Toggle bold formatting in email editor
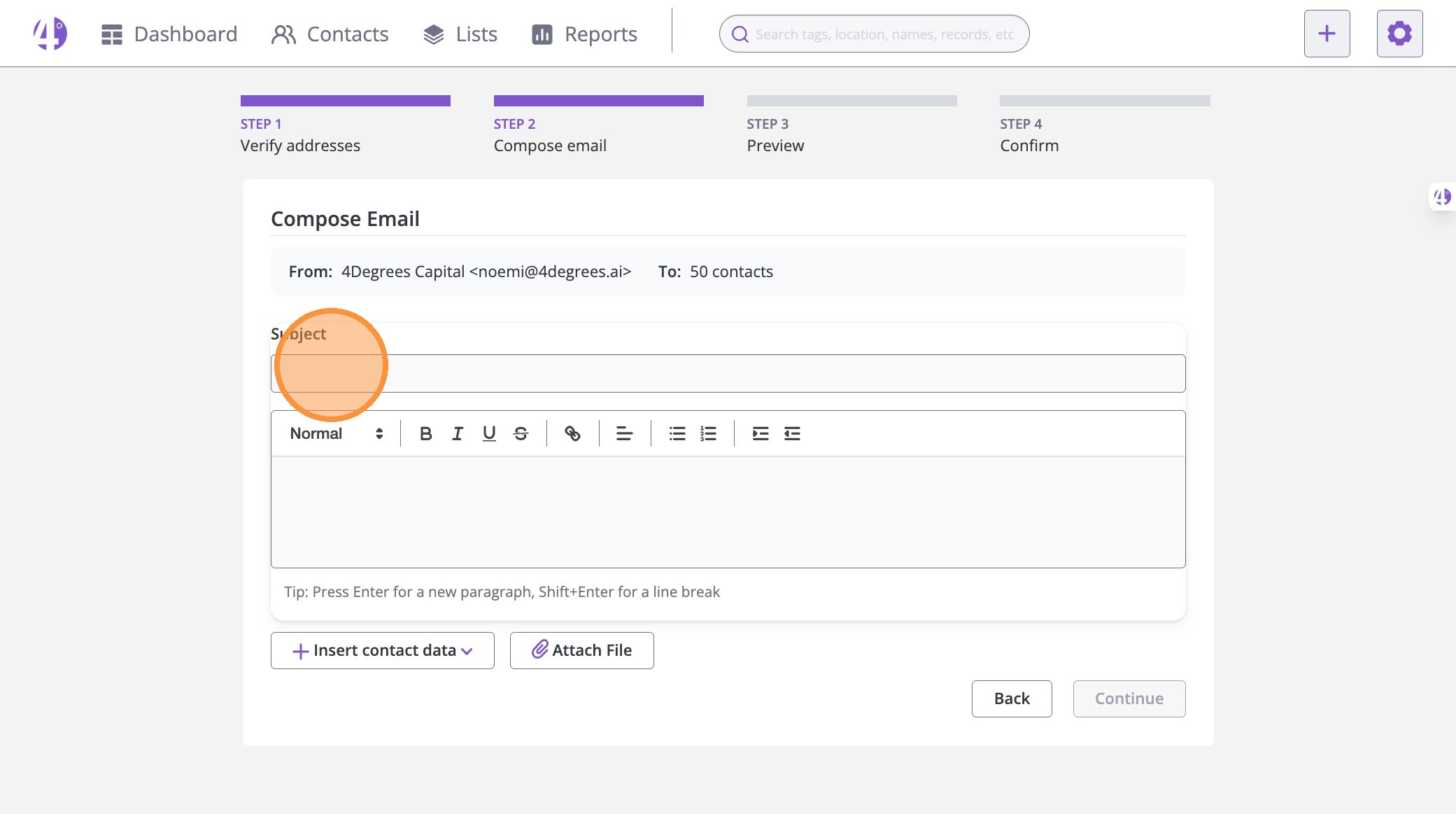The image size is (1456, 814). [x=425, y=434]
